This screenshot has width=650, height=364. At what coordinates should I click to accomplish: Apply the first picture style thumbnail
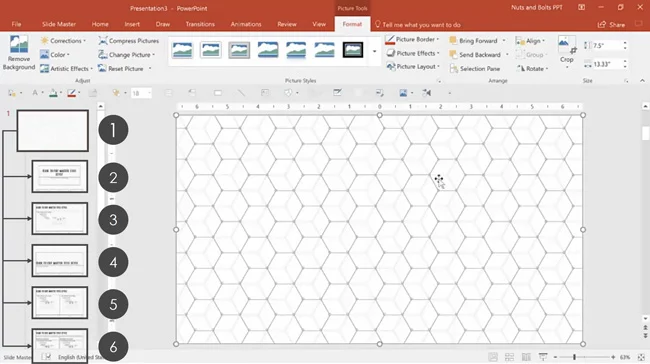tap(182, 50)
